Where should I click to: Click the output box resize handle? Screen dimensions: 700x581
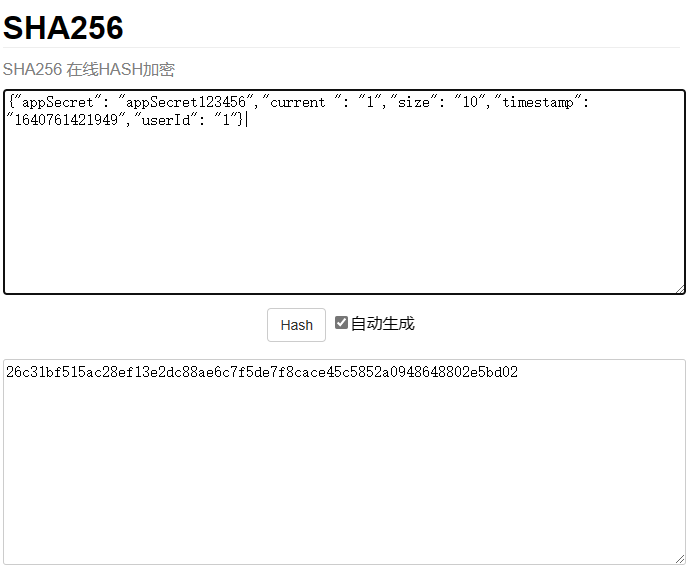680,559
